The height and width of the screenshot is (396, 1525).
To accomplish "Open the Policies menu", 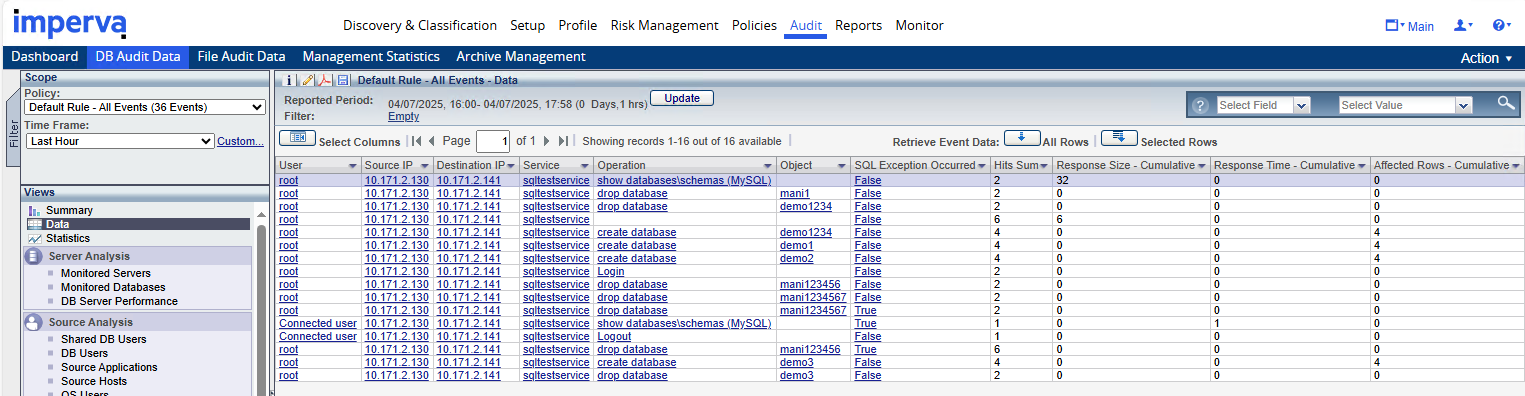I will tap(754, 26).
